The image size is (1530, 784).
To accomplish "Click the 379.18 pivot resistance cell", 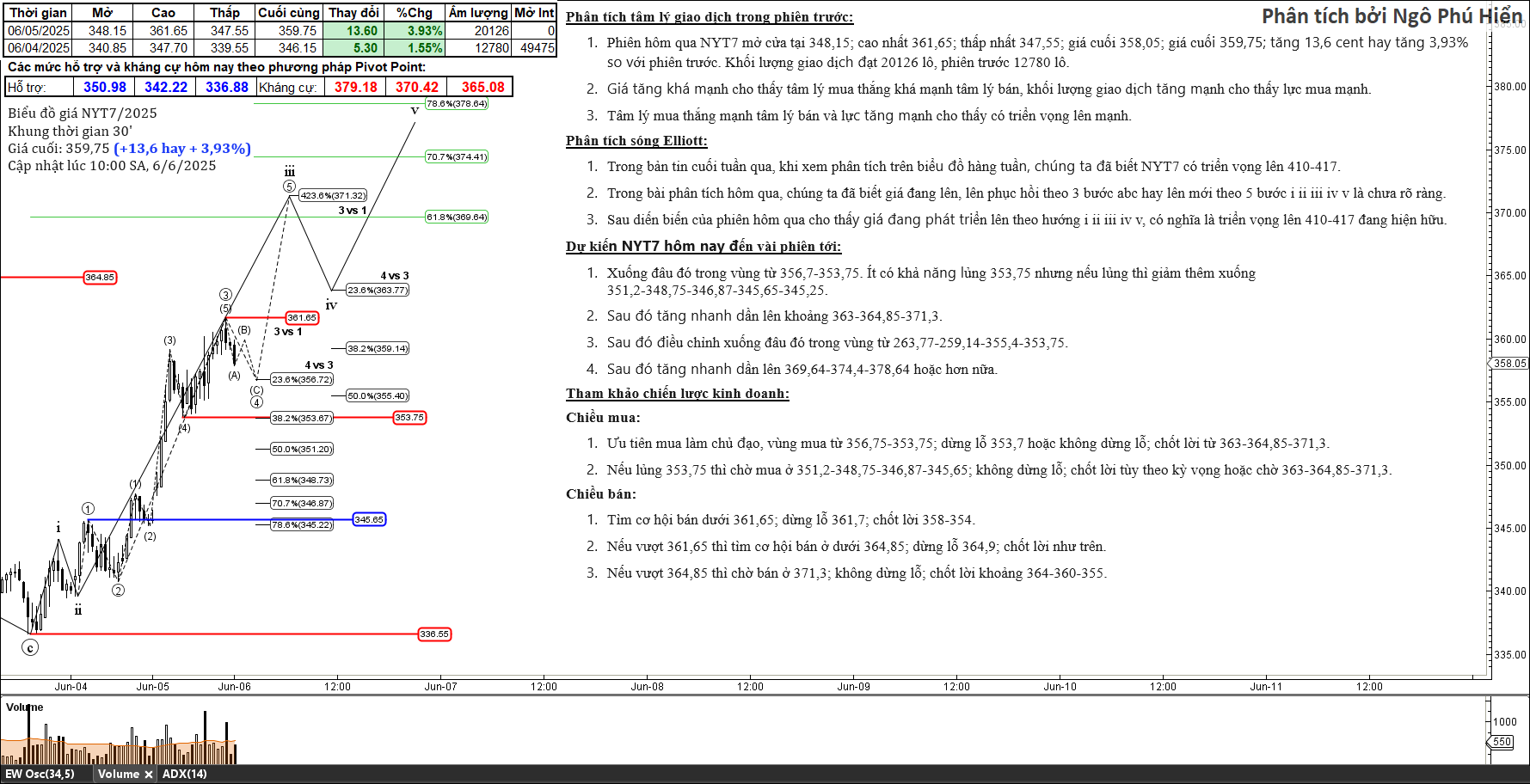I will (355, 87).
